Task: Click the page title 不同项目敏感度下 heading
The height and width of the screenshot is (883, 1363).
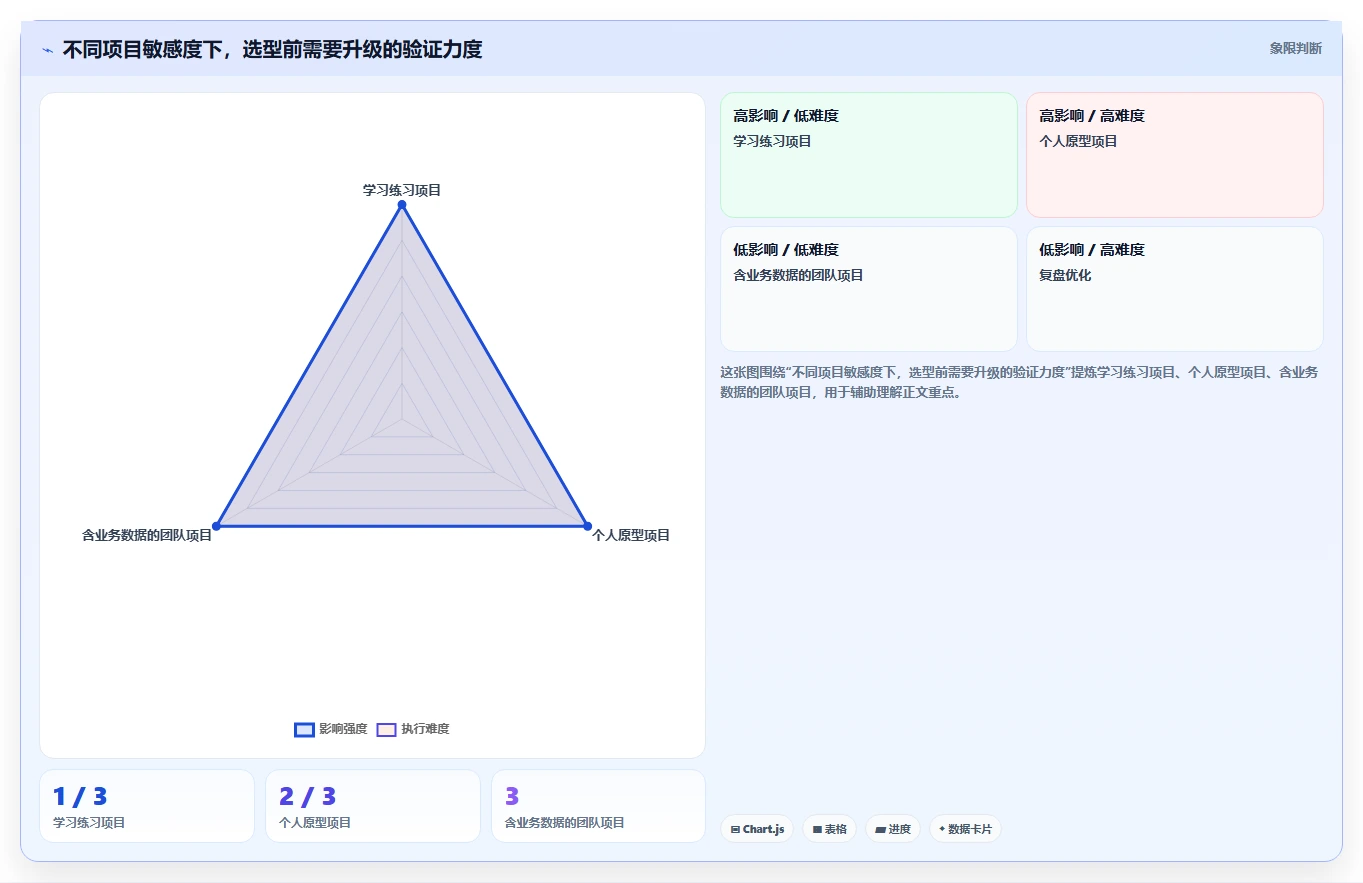Action: tap(272, 49)
